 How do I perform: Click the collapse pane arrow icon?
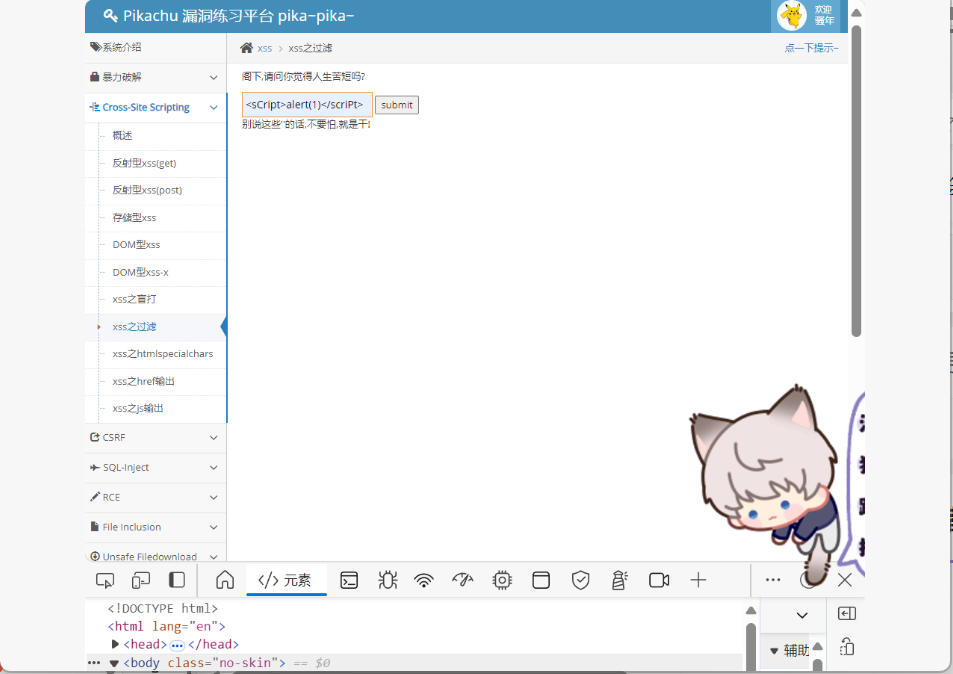tap(847, 614)
